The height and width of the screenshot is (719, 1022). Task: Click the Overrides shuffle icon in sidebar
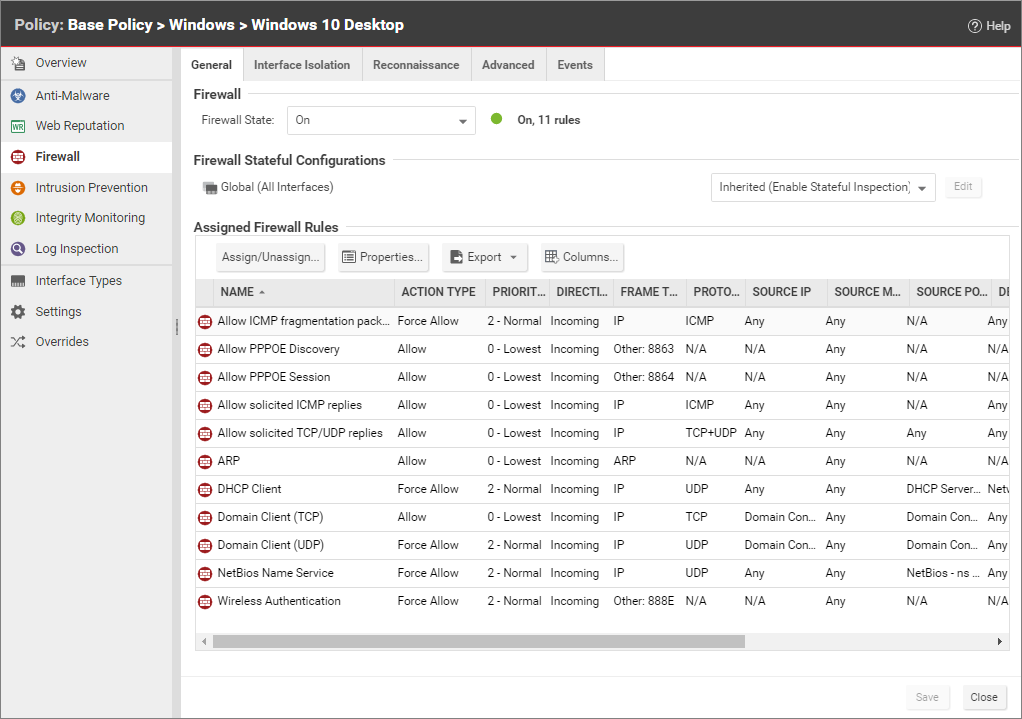[x=17, y=342]
